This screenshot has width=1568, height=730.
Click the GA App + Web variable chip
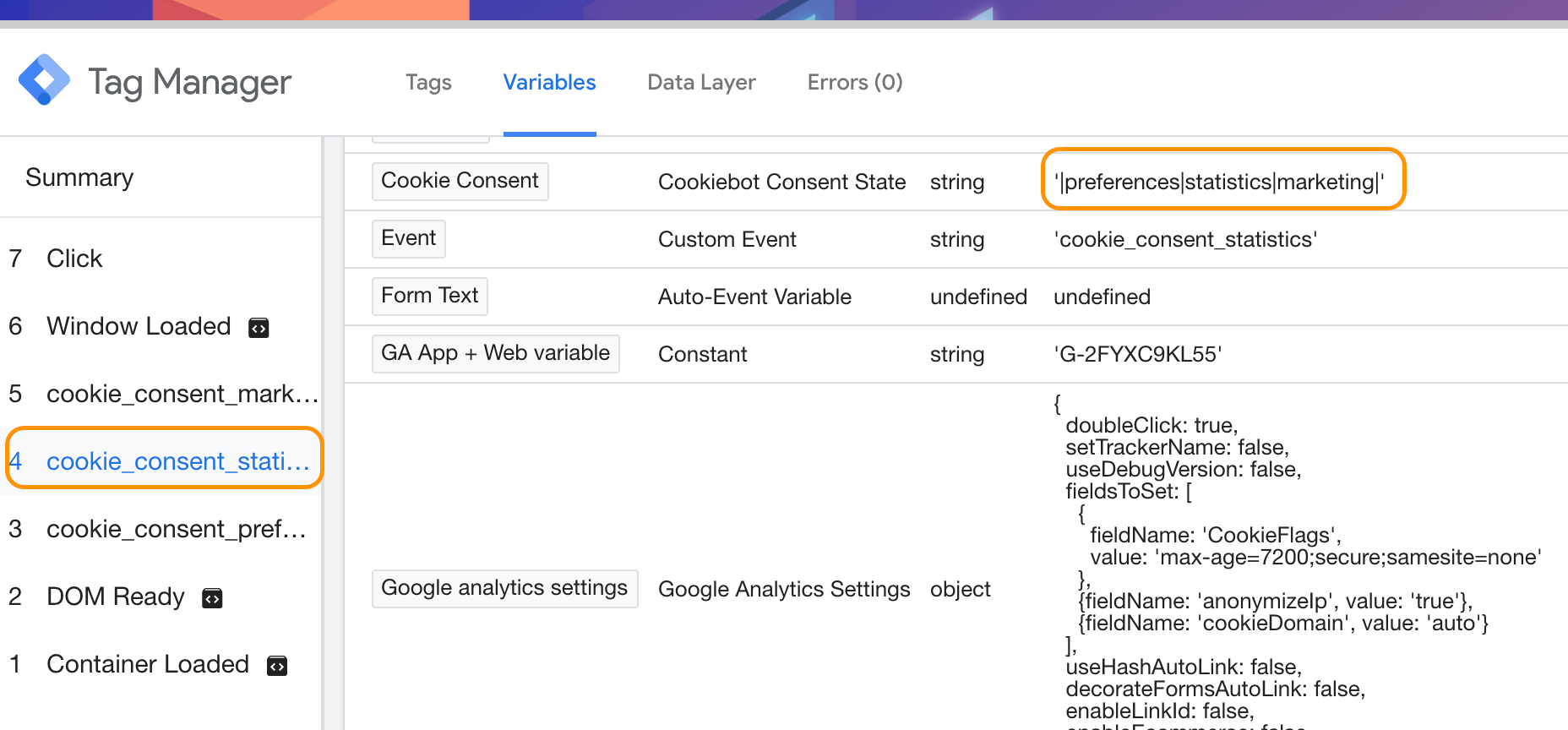496,353
